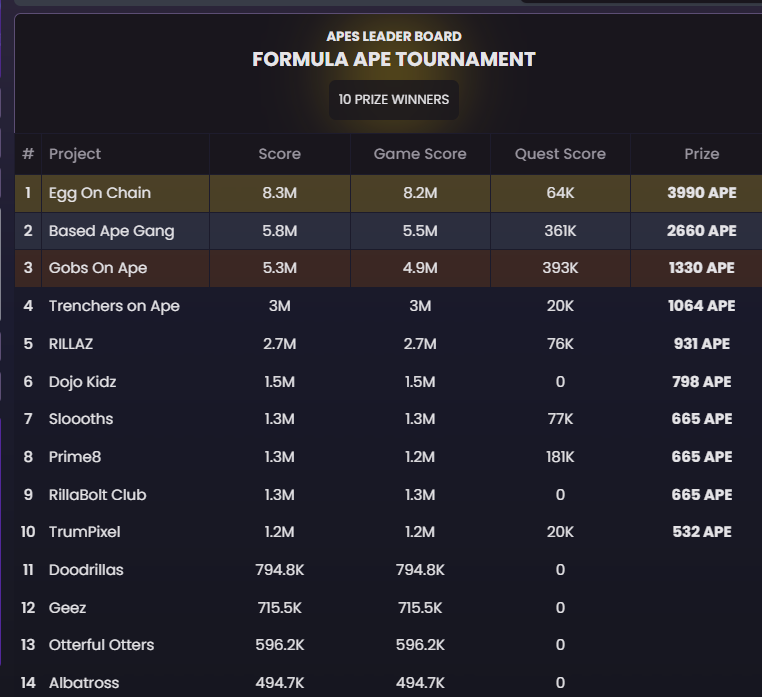Click TrumPixel's 20K quest score
Viewport: 762px width, 697px height.
(560, 532)
